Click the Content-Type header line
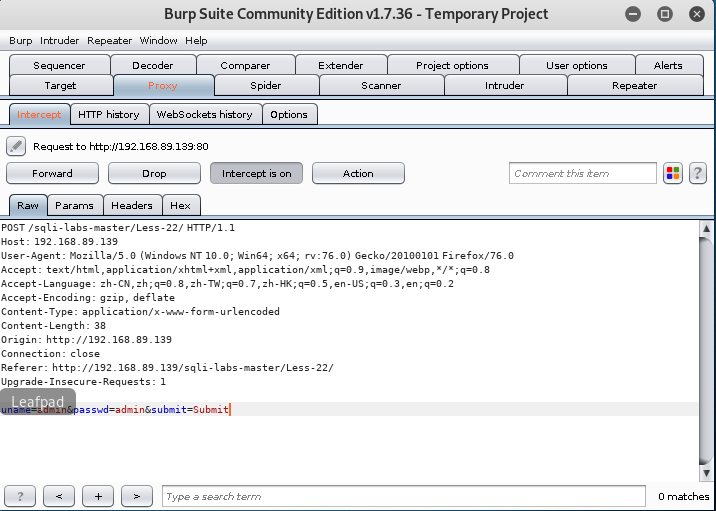Image resolution: width=716 pixels, height=511 pixels. pyautogui.click(x=140, y=312)
